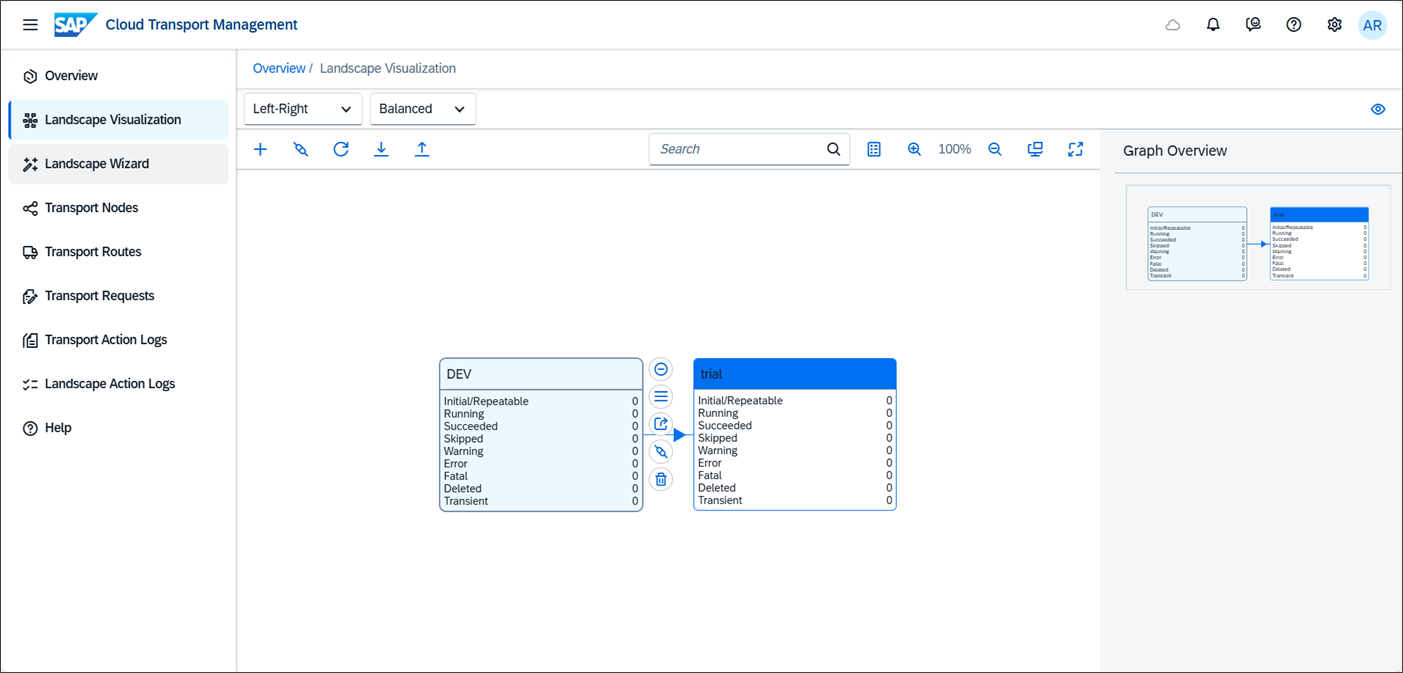1403x673 pixels.
Task: Click Error row in DEV node
Action: tap(541, 464)
